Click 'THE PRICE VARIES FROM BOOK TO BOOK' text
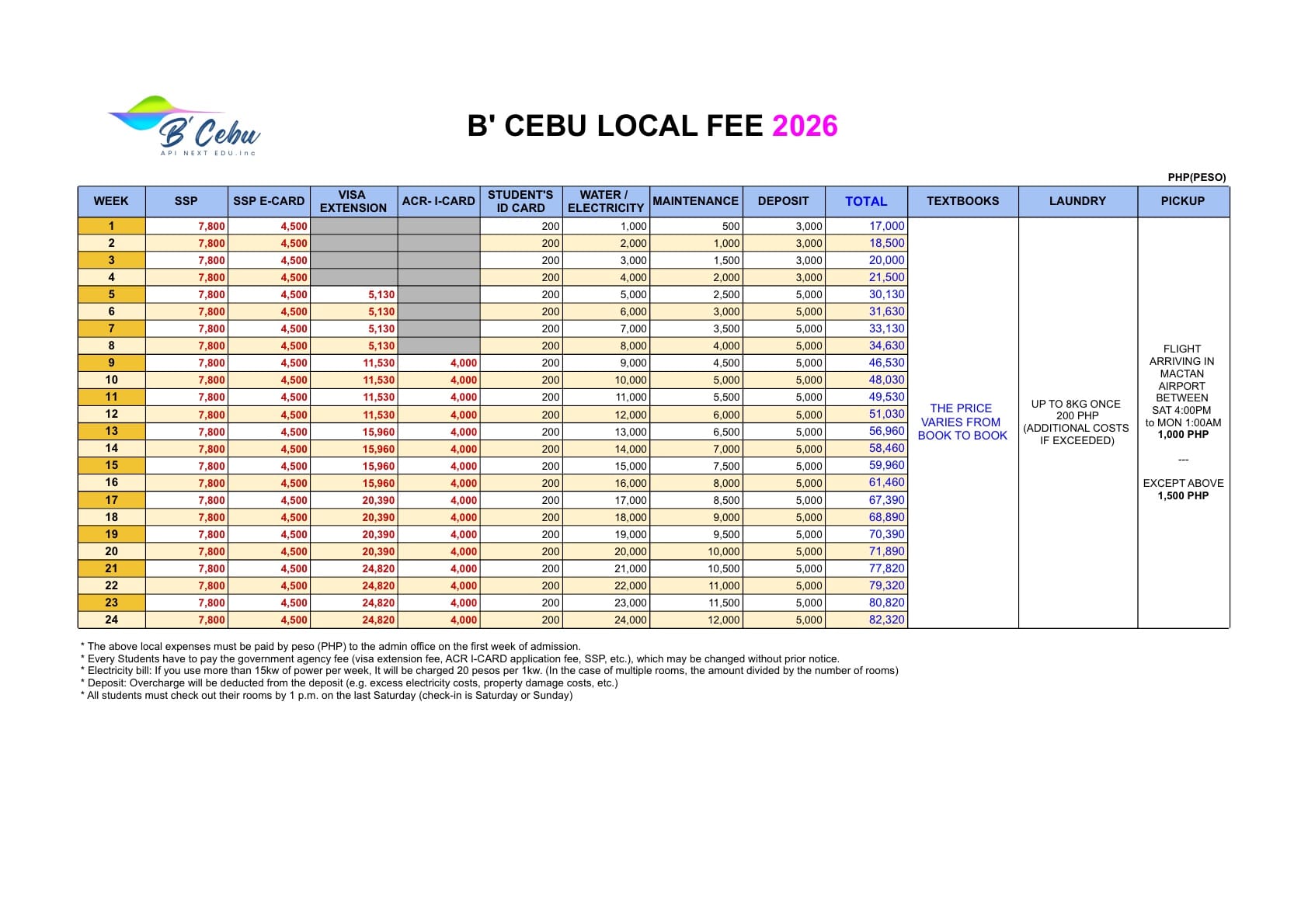Viewport: 1308px width, 924px height. point(962,422)
